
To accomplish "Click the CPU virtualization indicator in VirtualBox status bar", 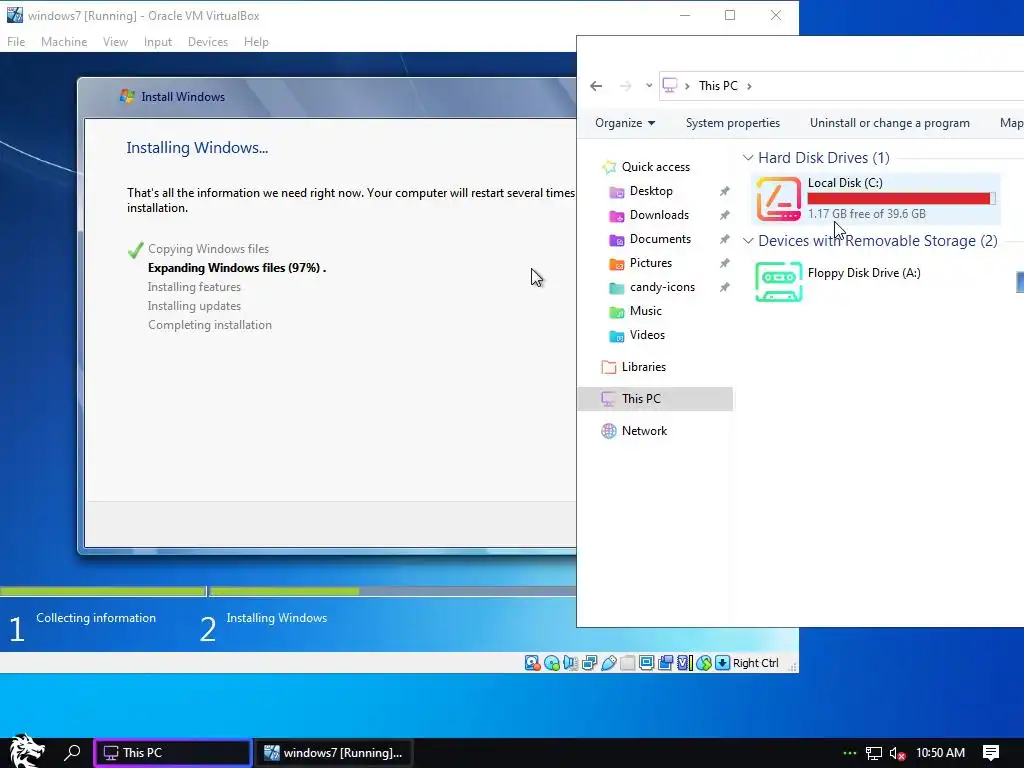I will tap(684, 663).
